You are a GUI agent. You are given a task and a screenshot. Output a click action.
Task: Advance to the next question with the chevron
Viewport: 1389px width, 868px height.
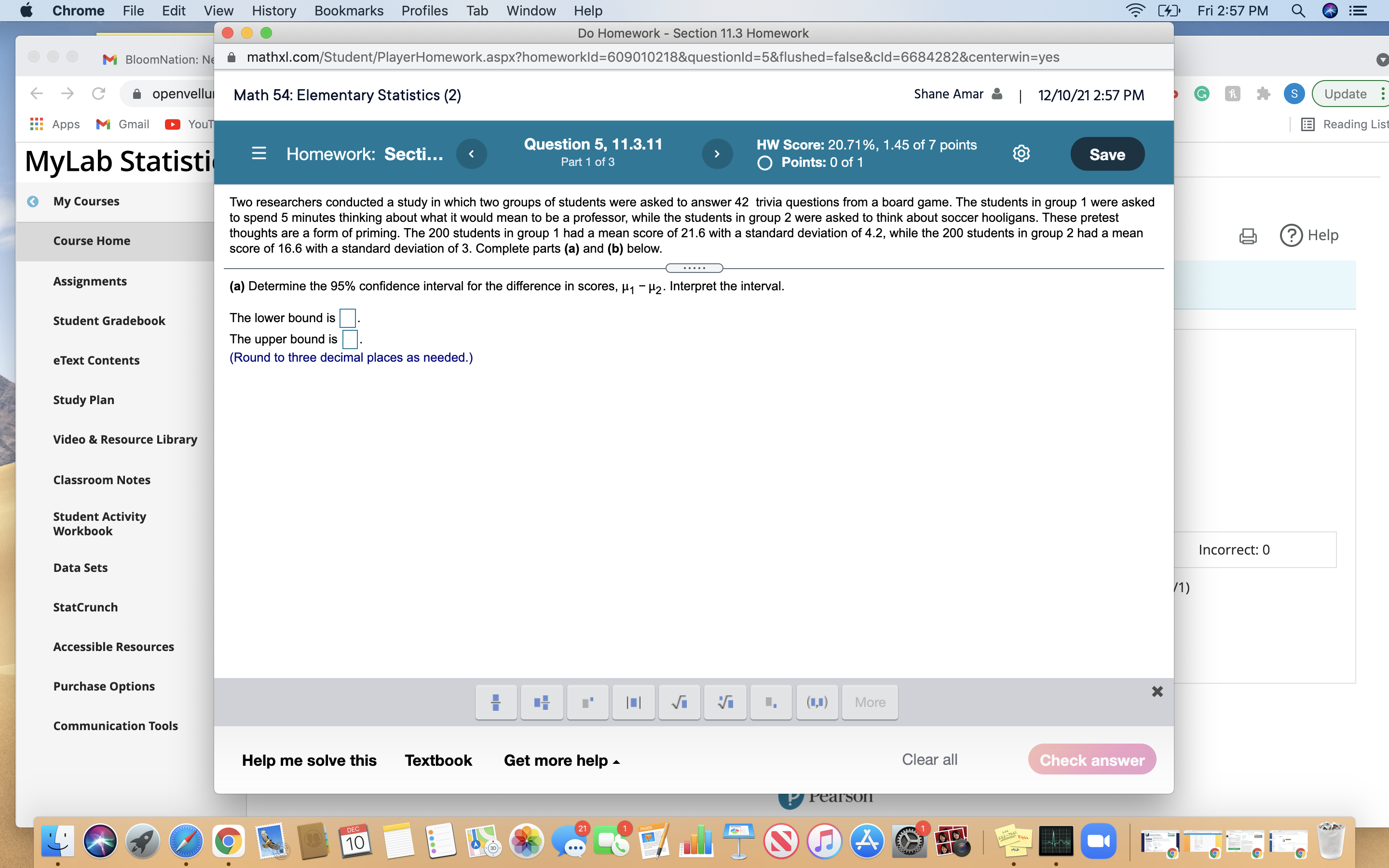point(717,153)
